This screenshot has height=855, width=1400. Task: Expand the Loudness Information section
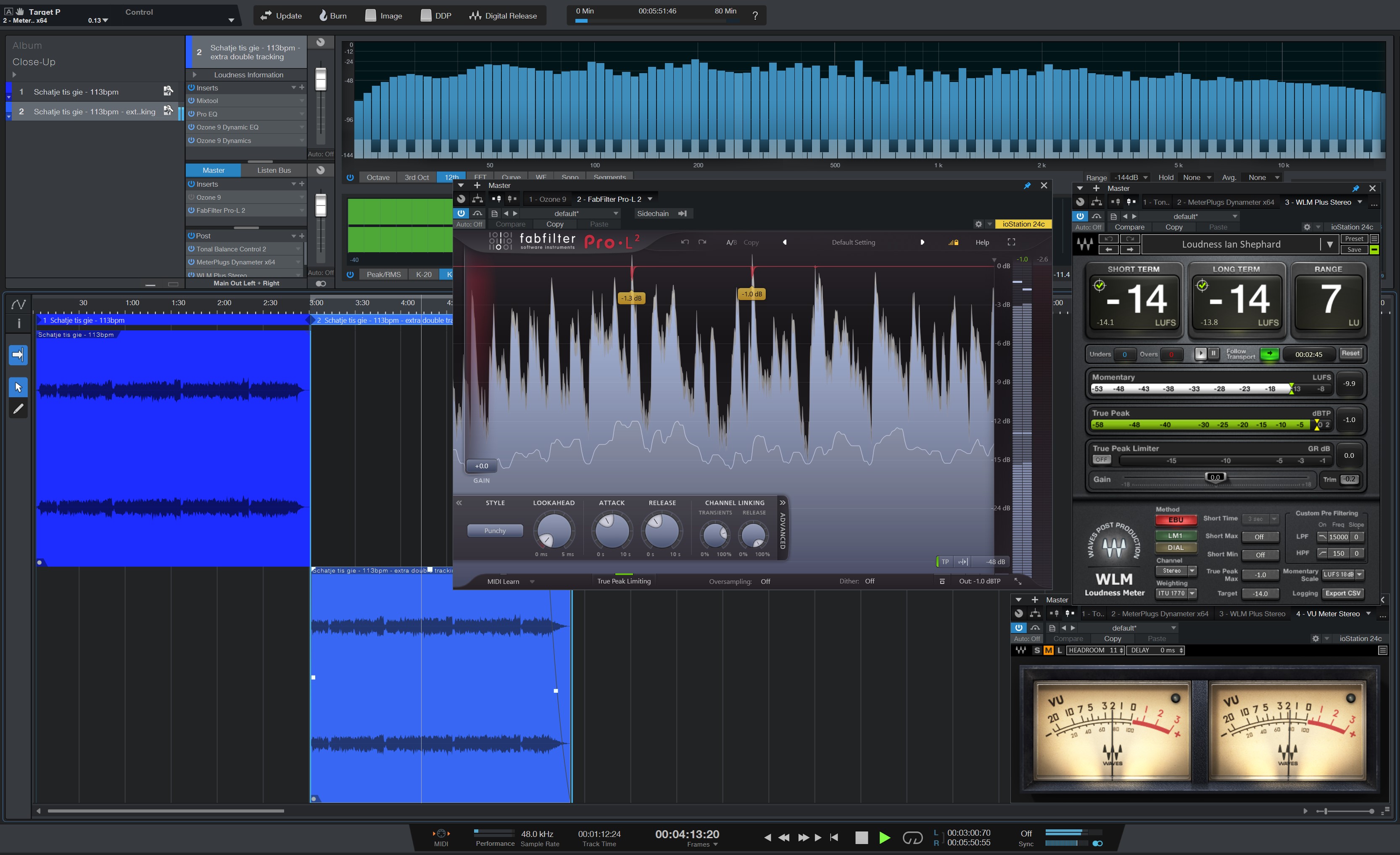194,74
